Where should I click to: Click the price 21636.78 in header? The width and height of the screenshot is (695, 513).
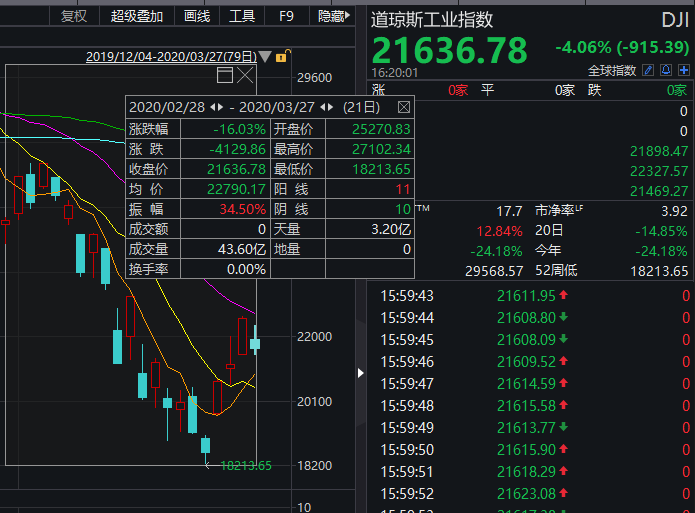[x=449, y=50]
